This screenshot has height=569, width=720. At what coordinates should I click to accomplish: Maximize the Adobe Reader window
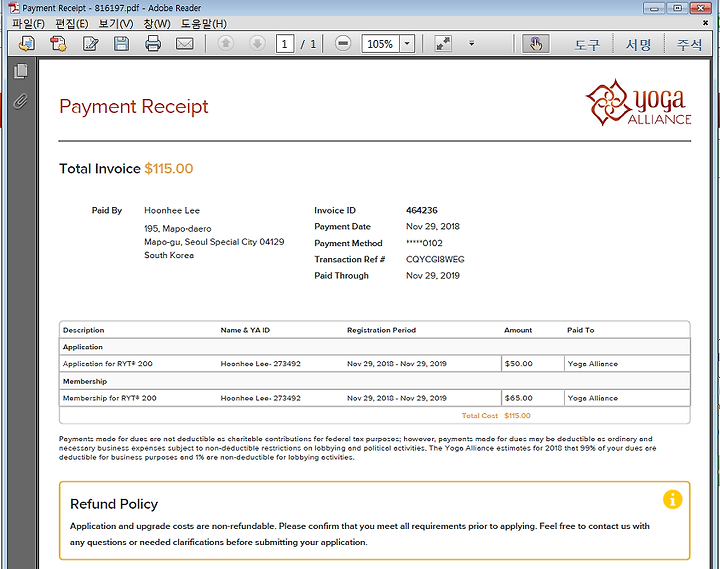[677, 8]
